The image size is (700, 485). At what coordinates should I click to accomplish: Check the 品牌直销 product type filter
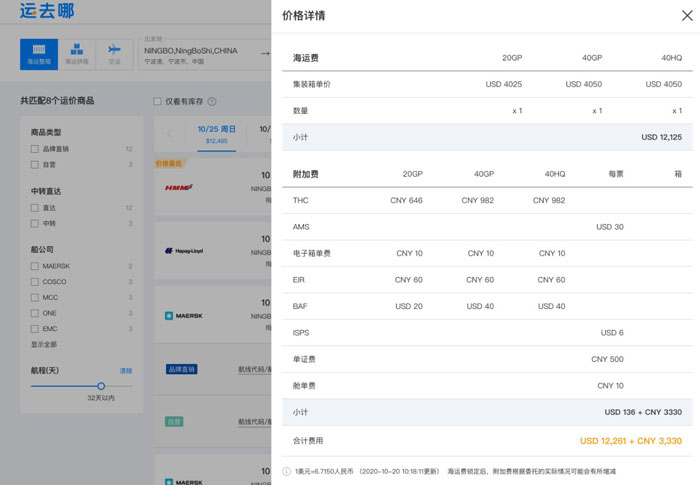pos(35,149)
